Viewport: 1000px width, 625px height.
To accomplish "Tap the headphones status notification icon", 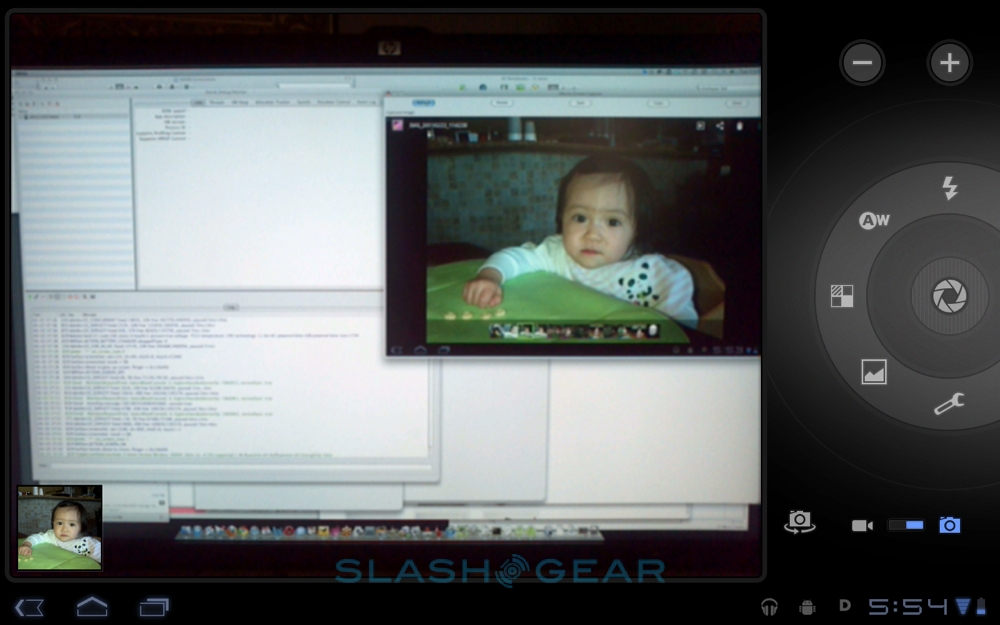I will pos(769,606).
